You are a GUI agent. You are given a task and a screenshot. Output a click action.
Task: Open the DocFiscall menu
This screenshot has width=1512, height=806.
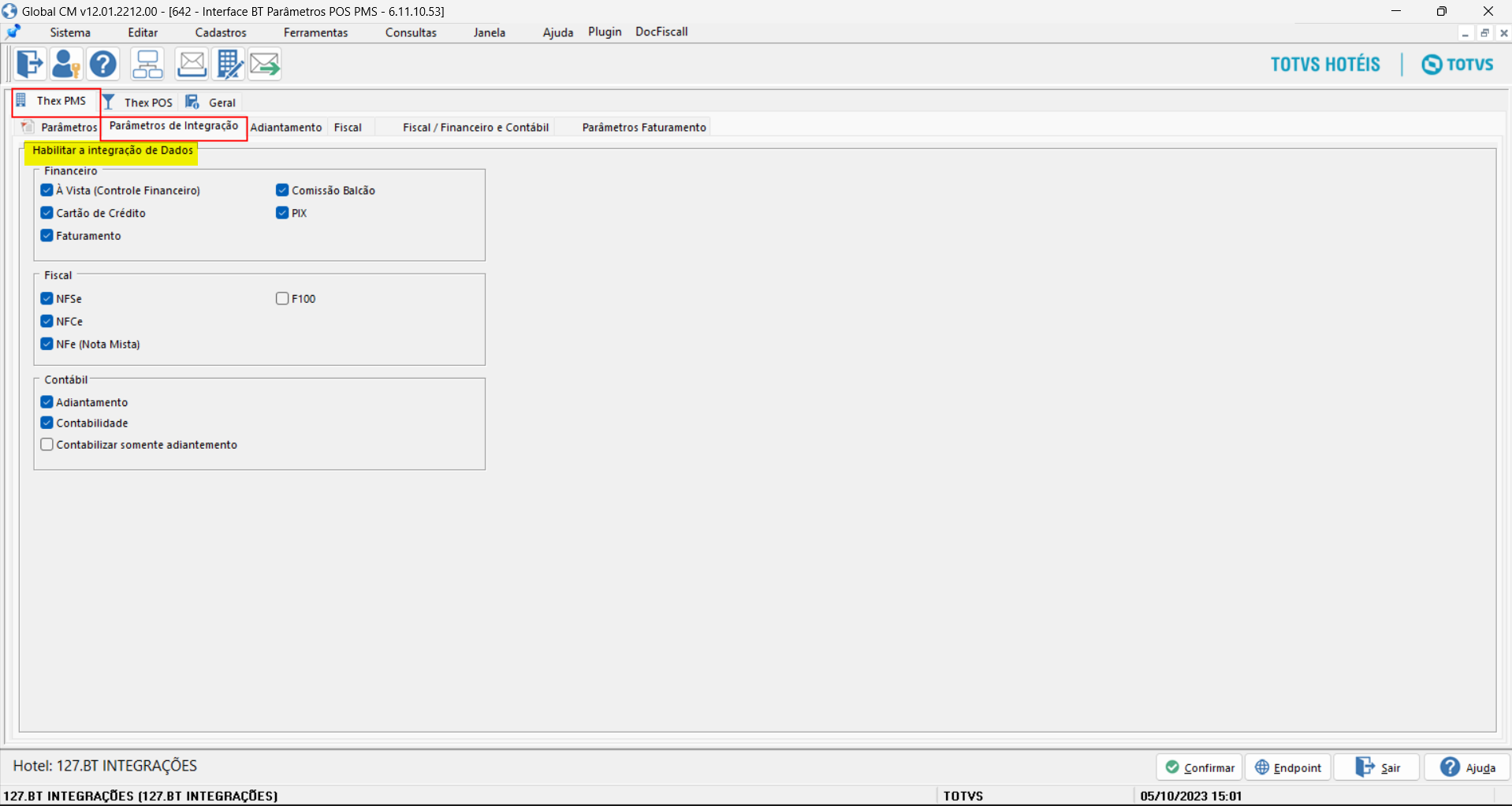click(x=661, y=32)
